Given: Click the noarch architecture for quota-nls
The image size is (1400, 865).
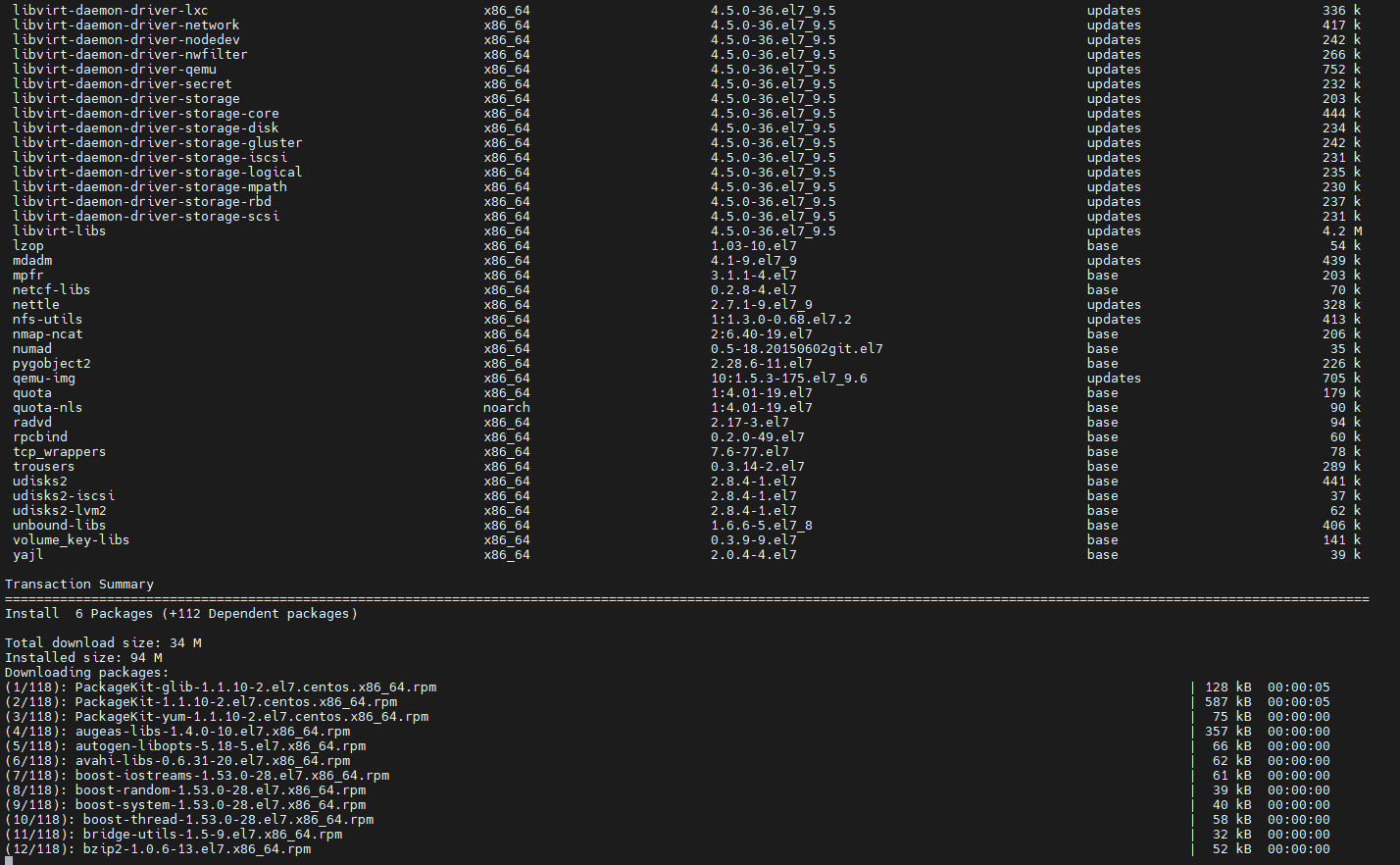Looking at the screenshot, I should tap(506, 408).
